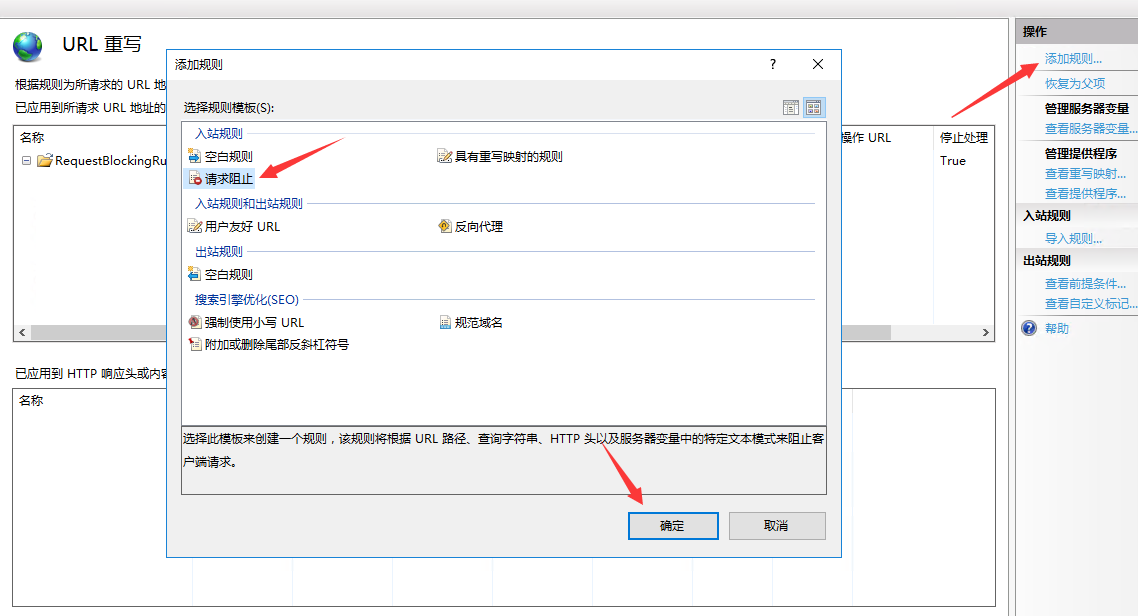
Task: Click the 取消 button
Action: click(776, 526)
